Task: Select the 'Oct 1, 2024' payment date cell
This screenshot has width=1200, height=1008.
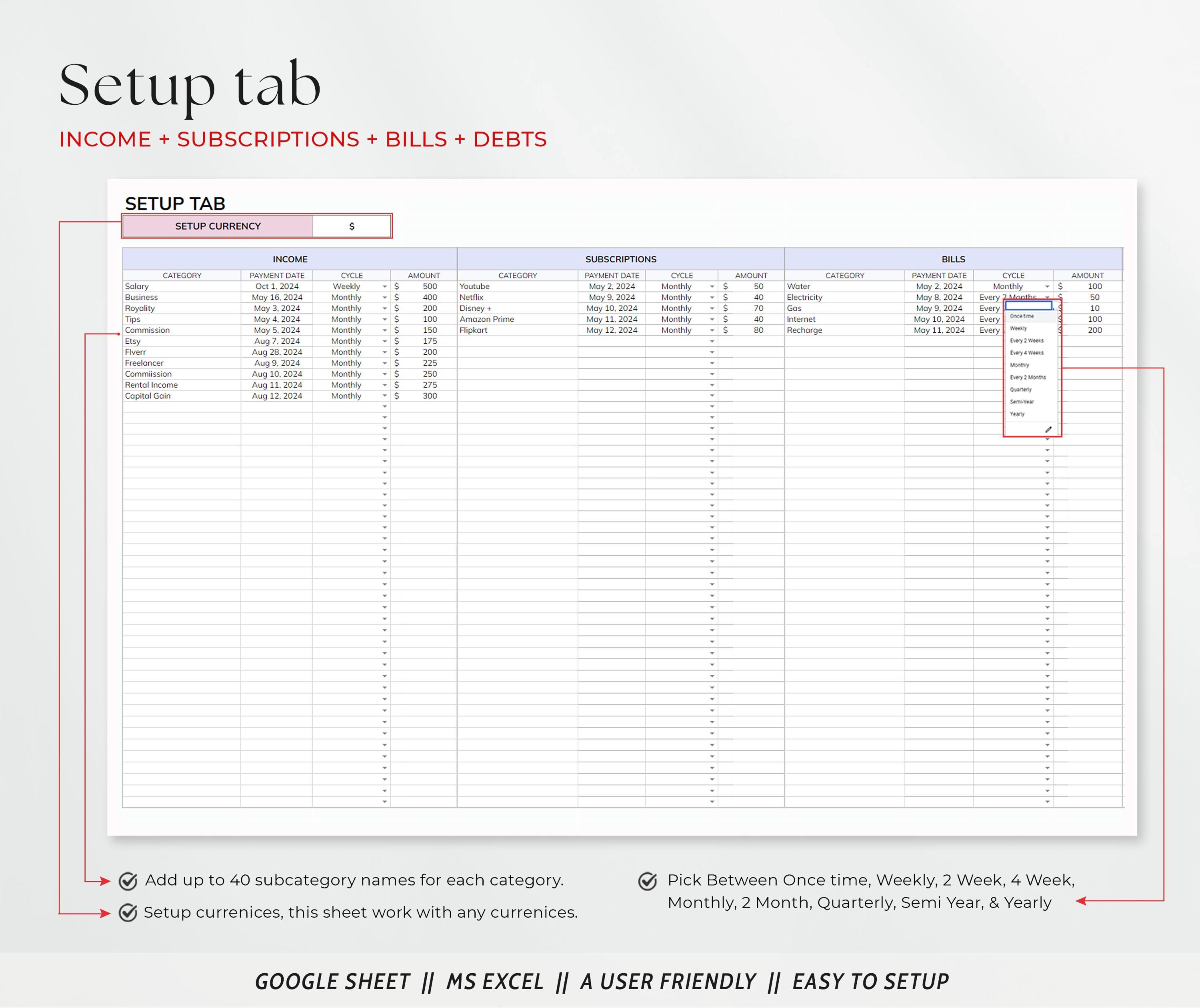Action: point(276,287)
